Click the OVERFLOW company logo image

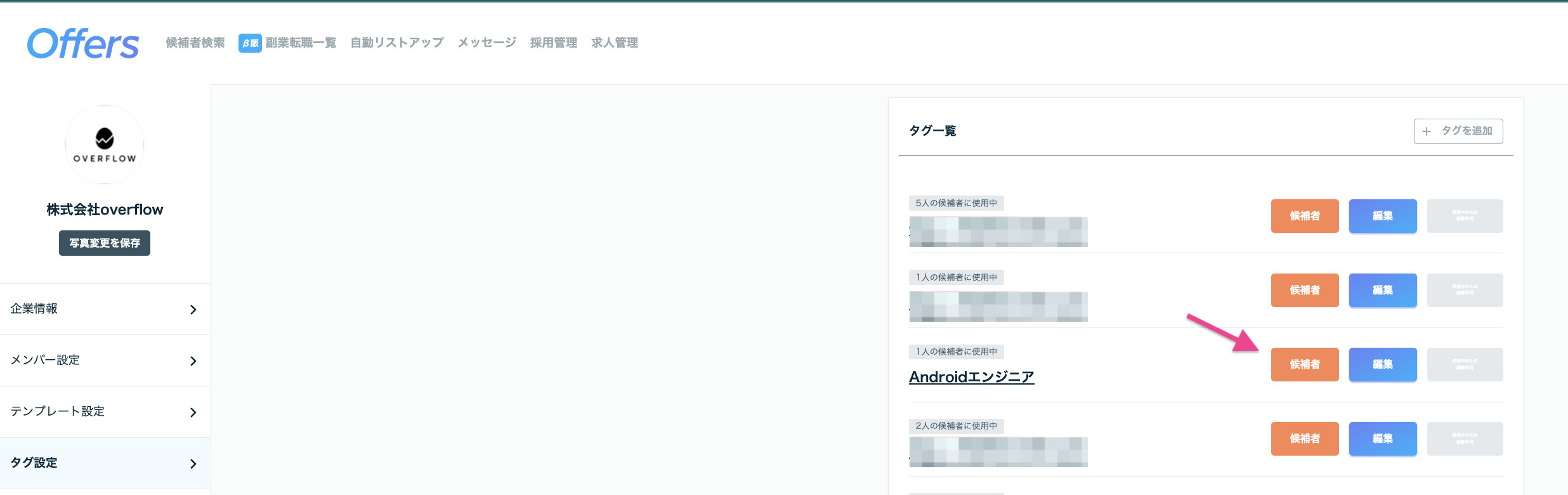pyautogui.click(x=105, y=145)
